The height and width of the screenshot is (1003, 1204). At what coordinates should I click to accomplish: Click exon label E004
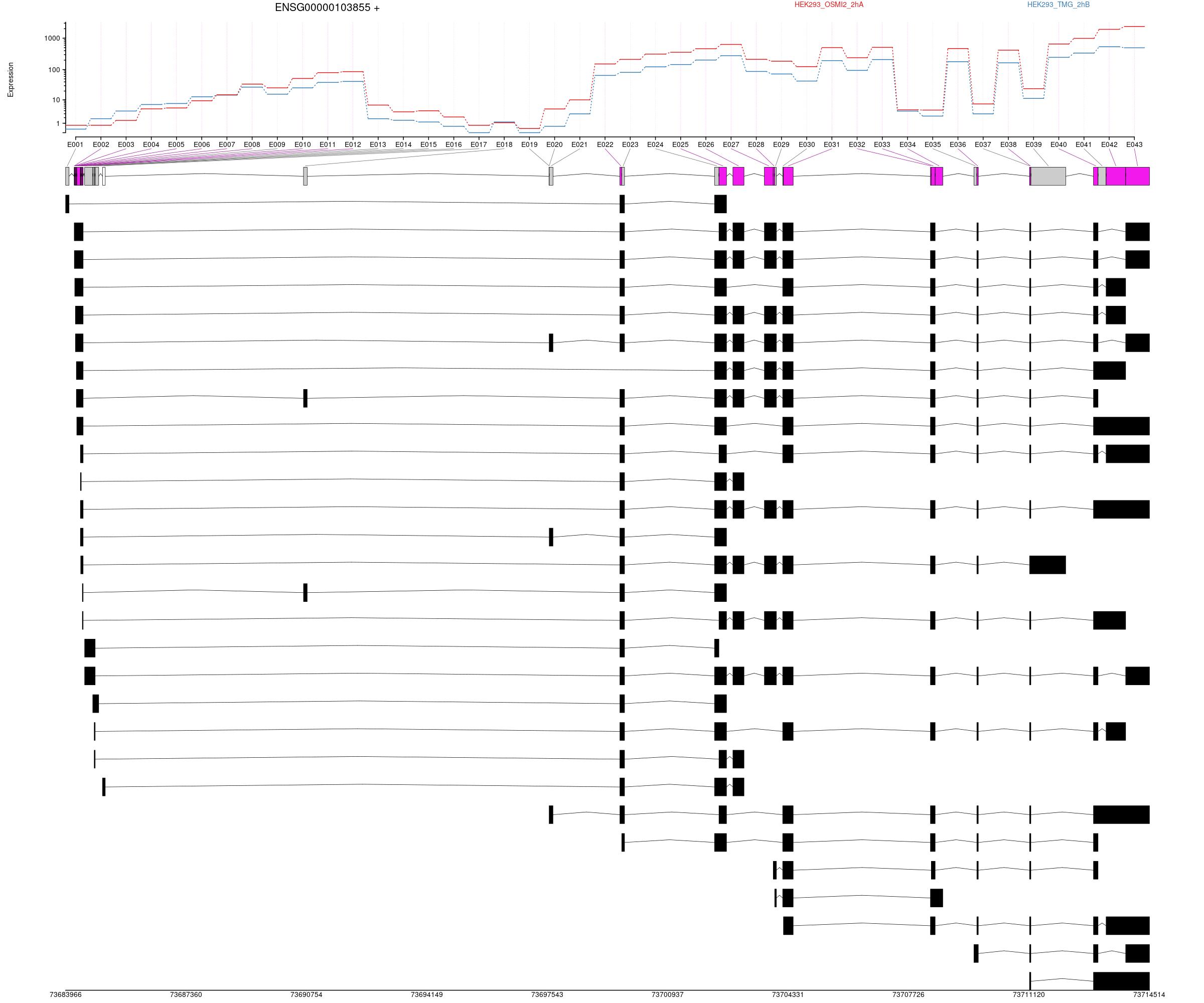point(151,145)
